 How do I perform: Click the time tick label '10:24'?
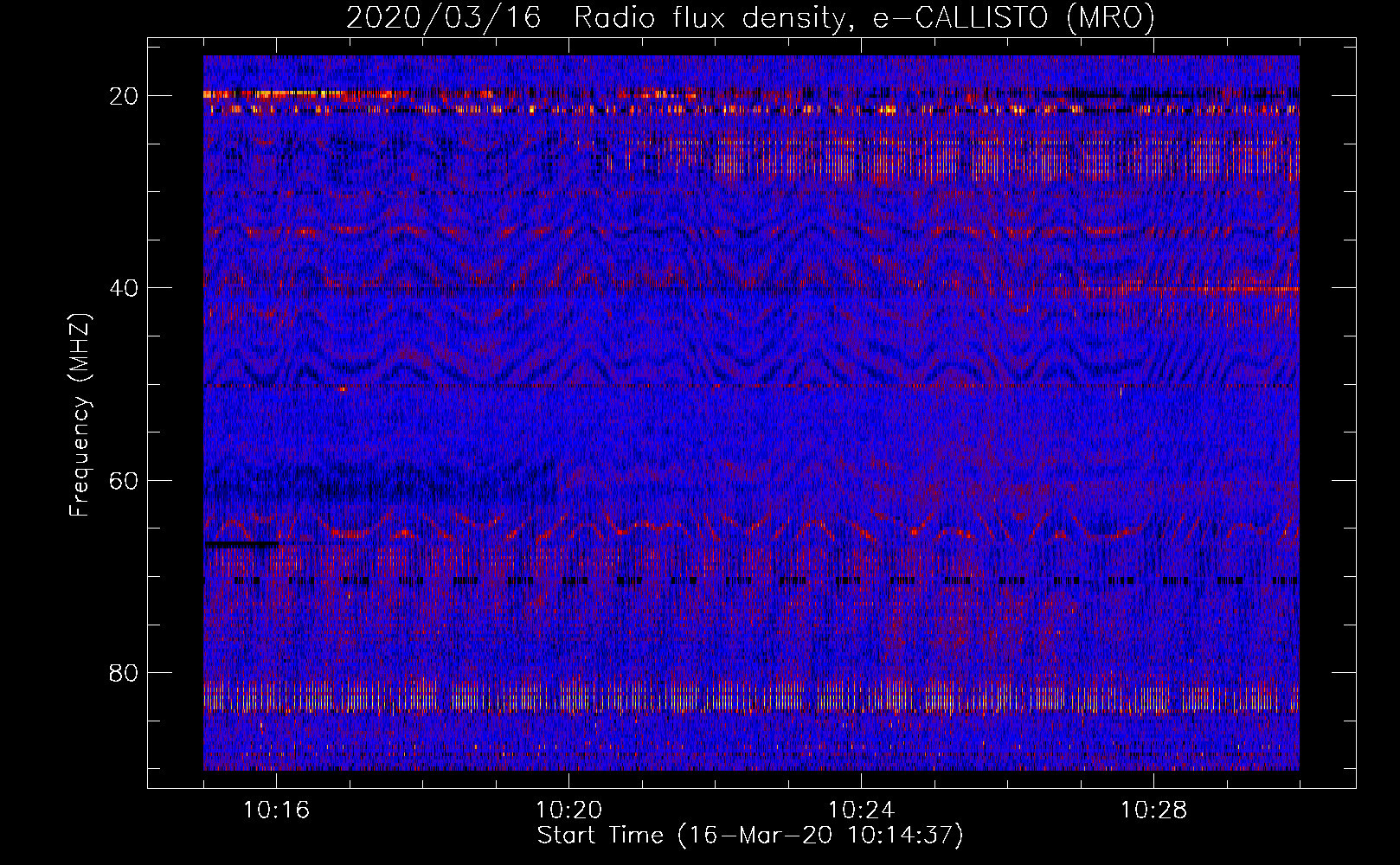click(861, 811)
